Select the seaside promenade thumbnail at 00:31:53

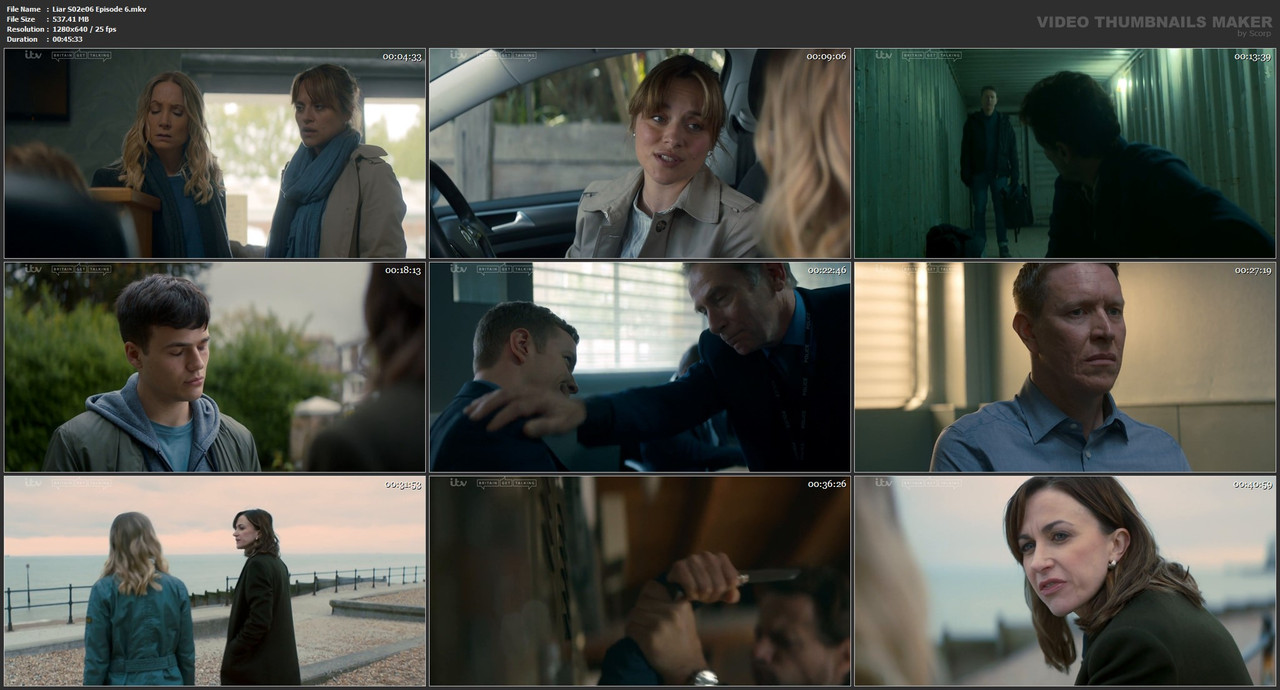pyautogui.click(x=215, y=580)
